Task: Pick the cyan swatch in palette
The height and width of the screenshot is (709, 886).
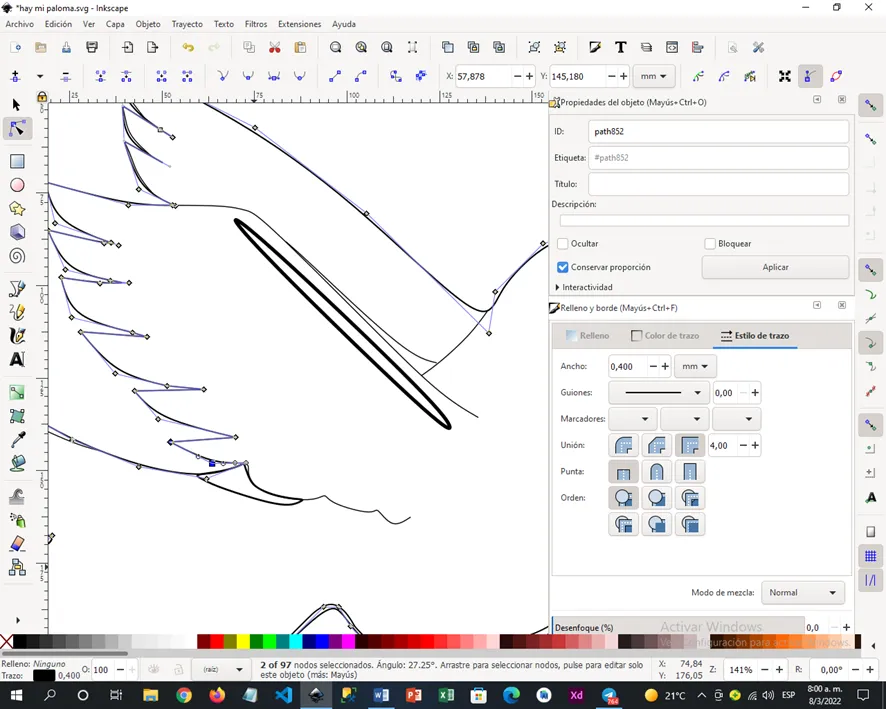Action: [x=296, y=641]
